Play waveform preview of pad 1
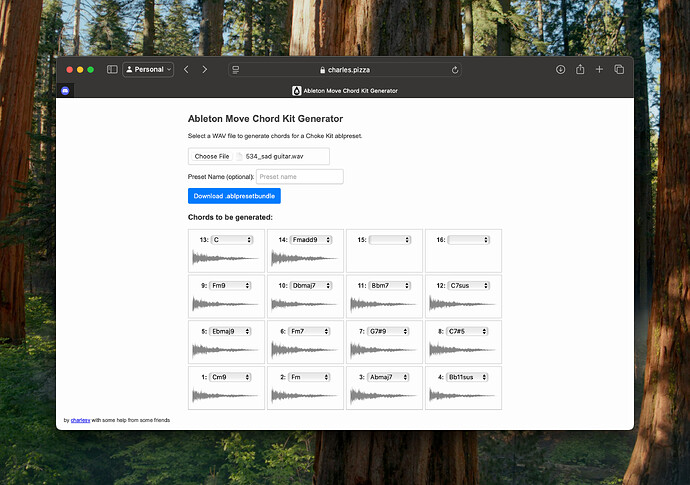 tap(226, 395)
